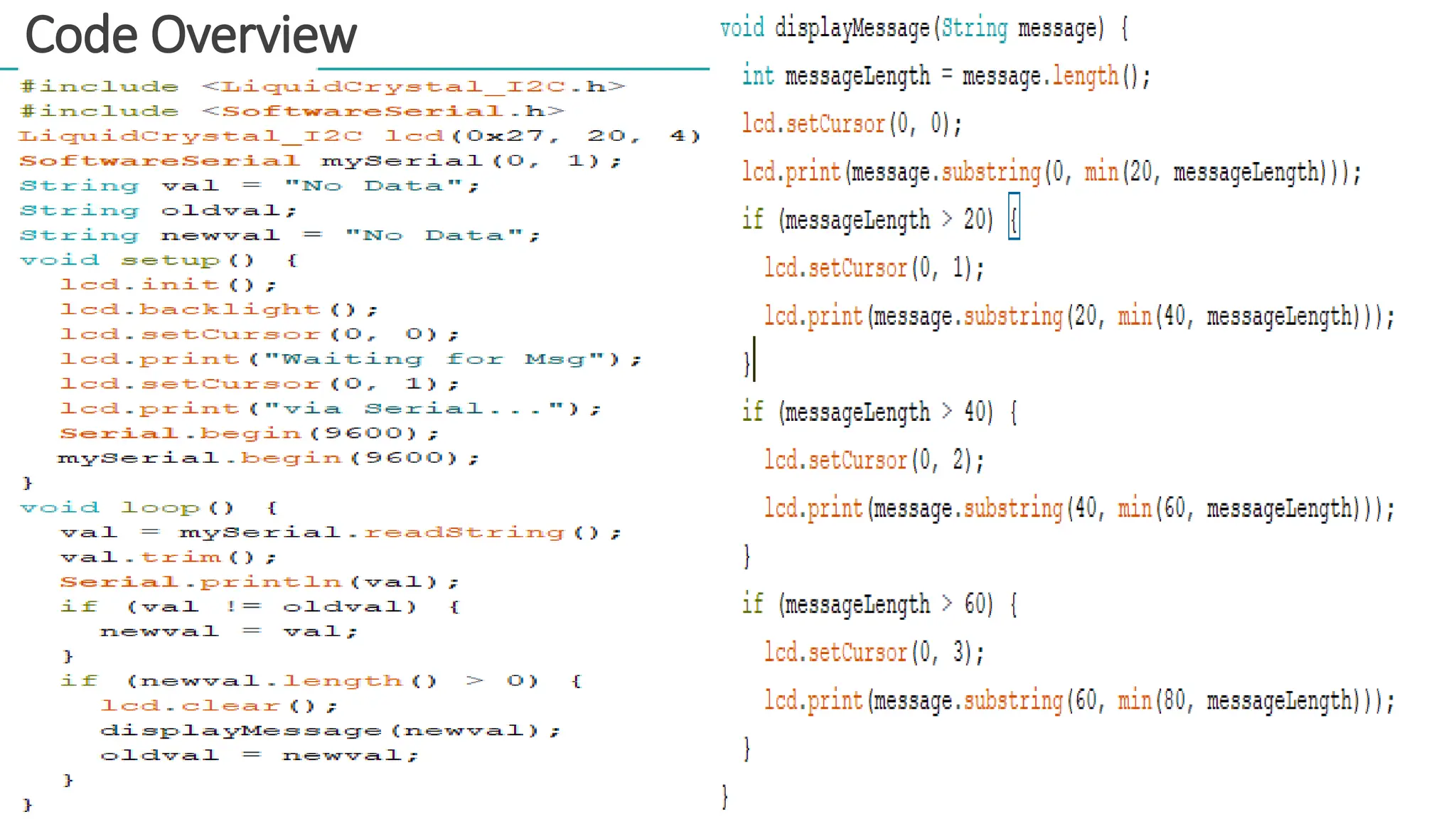The image size is (1456, 819).
Task: Click the 'void displayMessage(String message) {' header
Action: point(924,28)
